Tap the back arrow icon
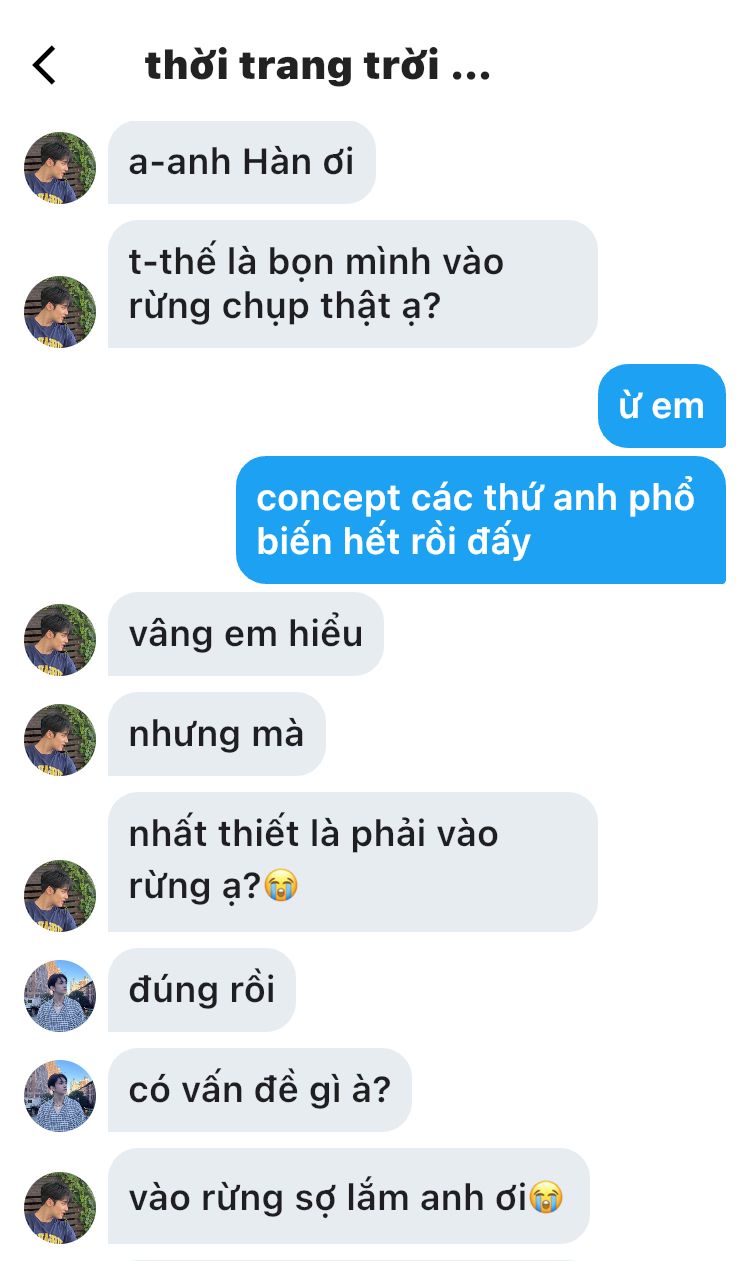 pos(44,65)
